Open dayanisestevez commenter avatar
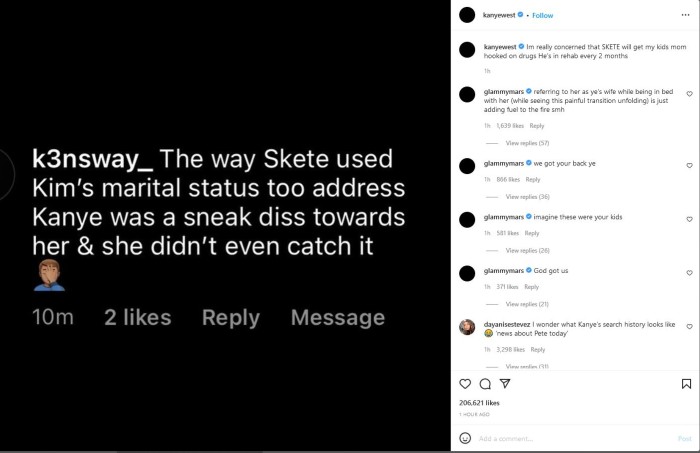Image resolution: width=700 pixels, height=453 pixels. pos(465,328)
